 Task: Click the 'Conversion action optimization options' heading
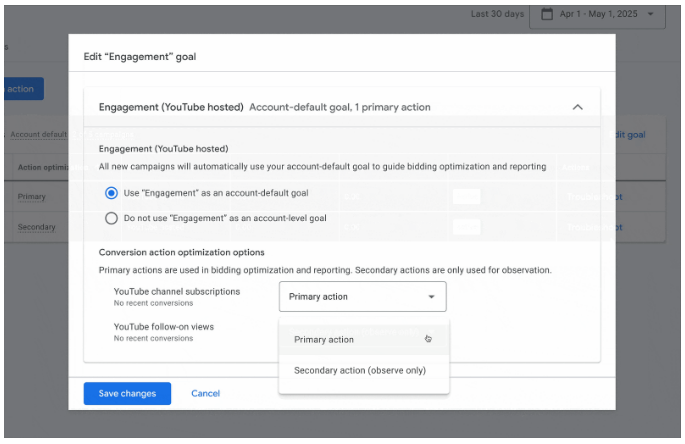[x=182, y=252]
